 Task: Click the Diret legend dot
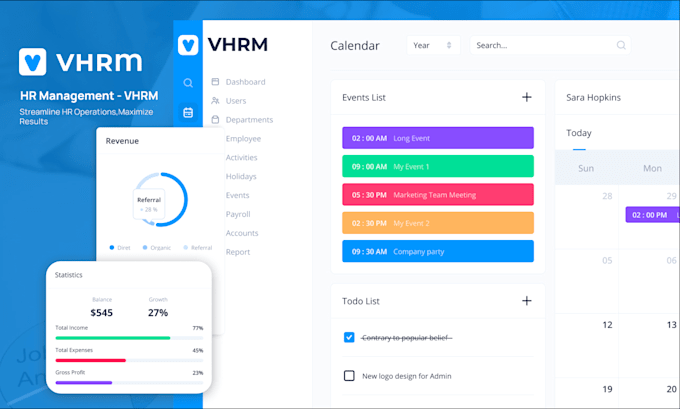tap(112, 248)
